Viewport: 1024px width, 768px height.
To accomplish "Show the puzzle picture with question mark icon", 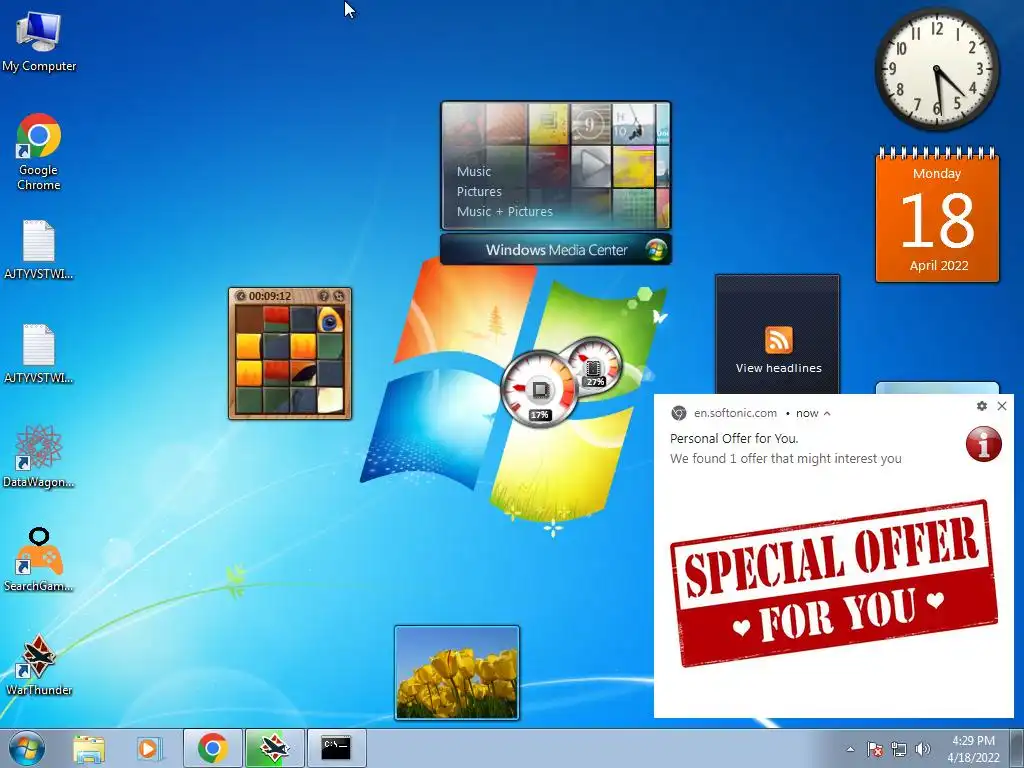I will click(x=323, y=296).
